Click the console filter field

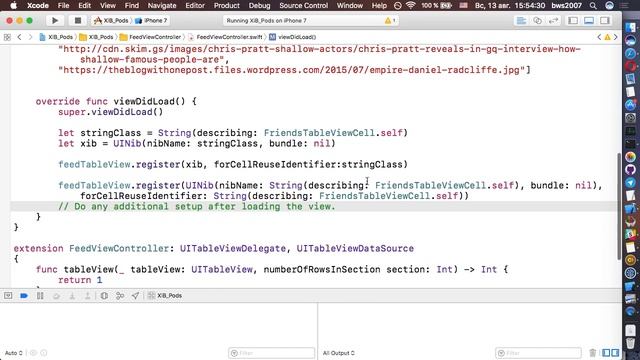point(538,353)
